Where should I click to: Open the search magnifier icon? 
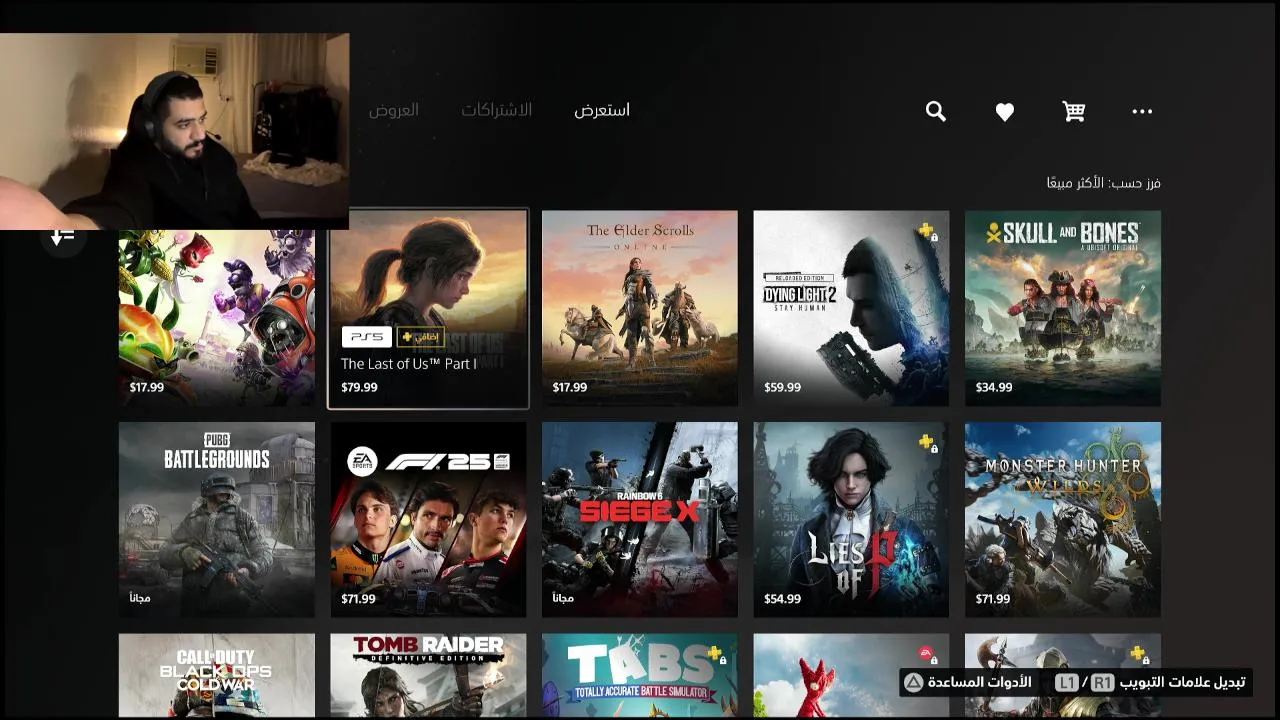tap(936, 111)
